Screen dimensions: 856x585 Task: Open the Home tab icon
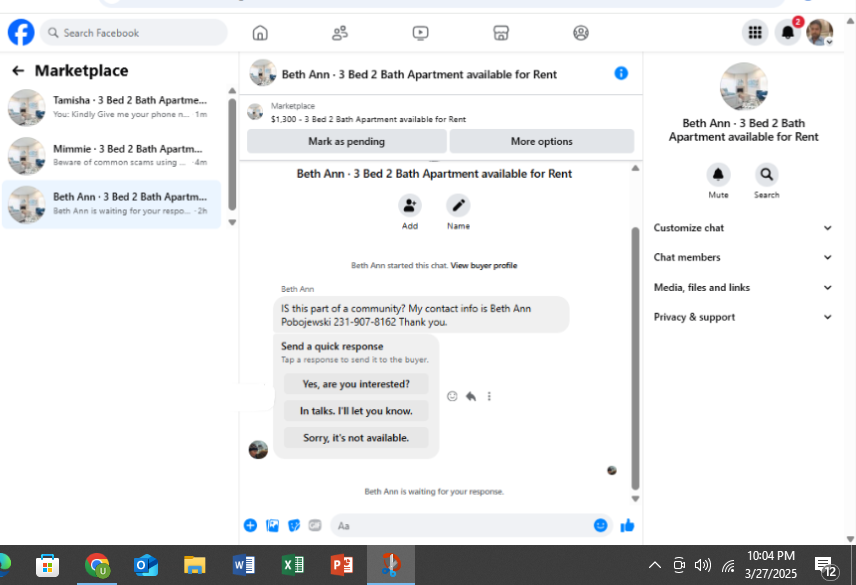coord(260,33)
